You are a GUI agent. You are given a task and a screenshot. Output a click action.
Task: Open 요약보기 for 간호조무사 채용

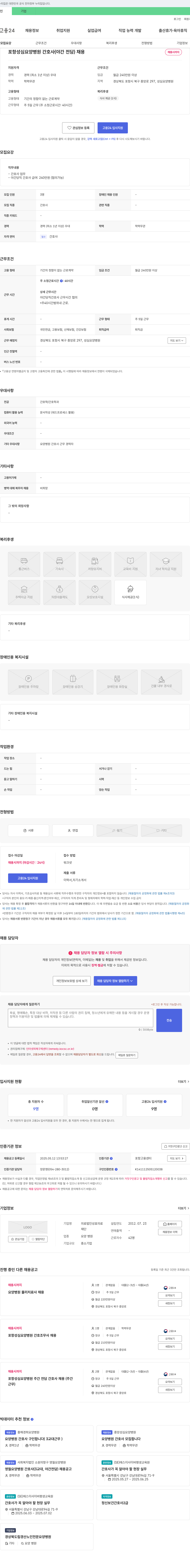(x=170, y=1338)
